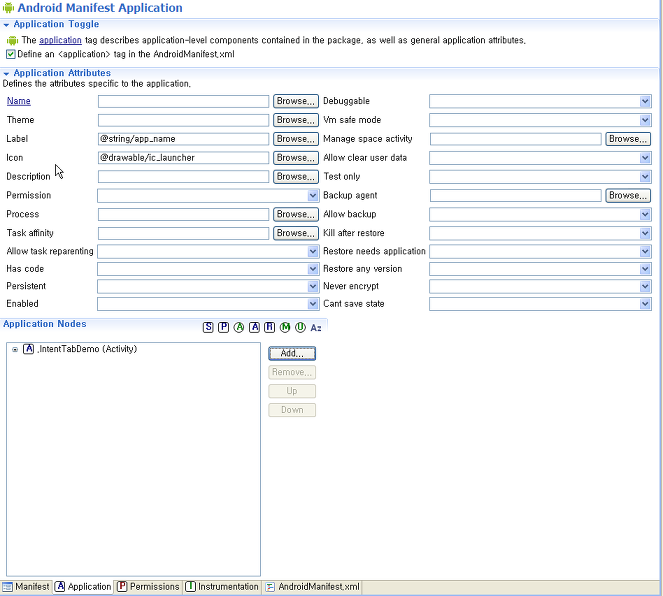663x596 pixels.
Task: Open the Enabled dropdown
Action: point(312,304)
